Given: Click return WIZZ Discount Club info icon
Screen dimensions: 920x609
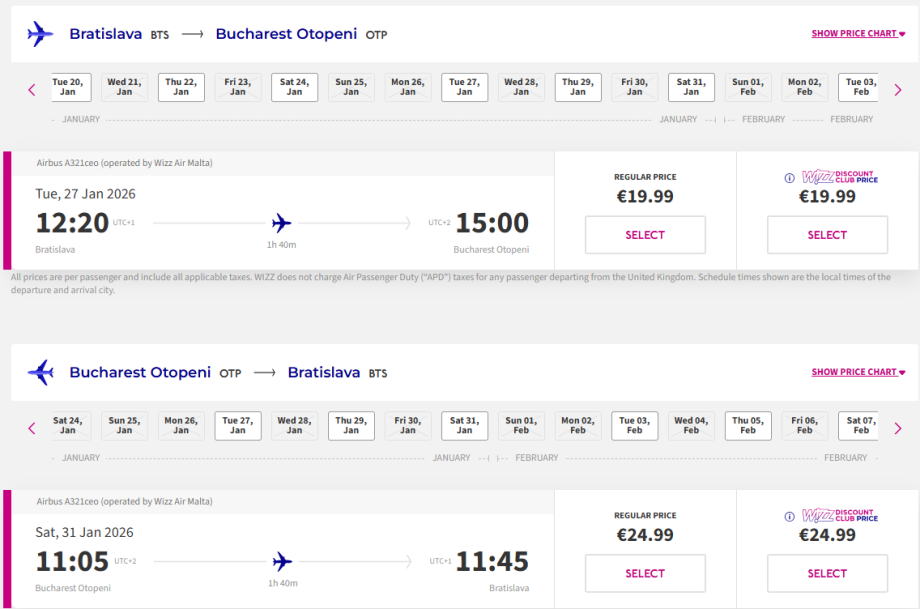Looking at the screenshot, I should coord(790,516).
